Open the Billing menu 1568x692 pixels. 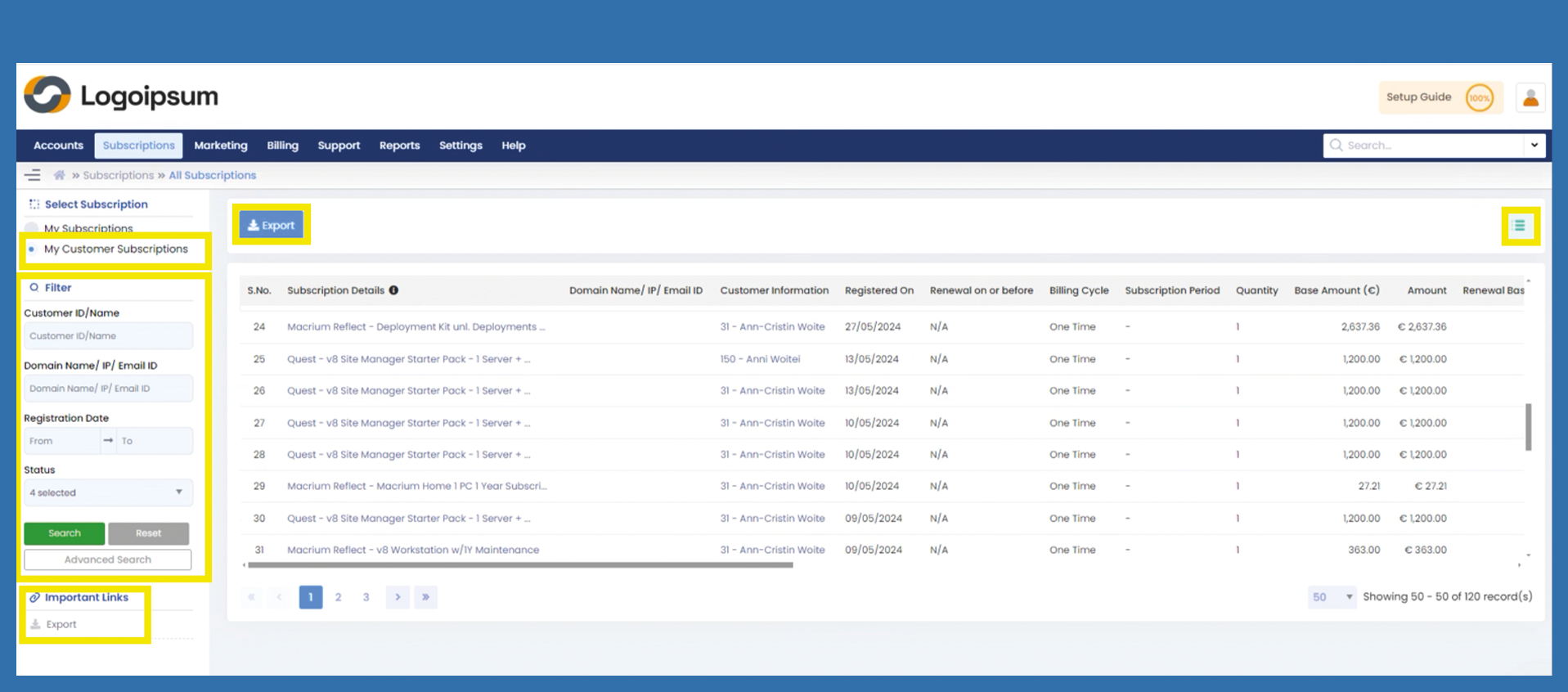(282, 146)
